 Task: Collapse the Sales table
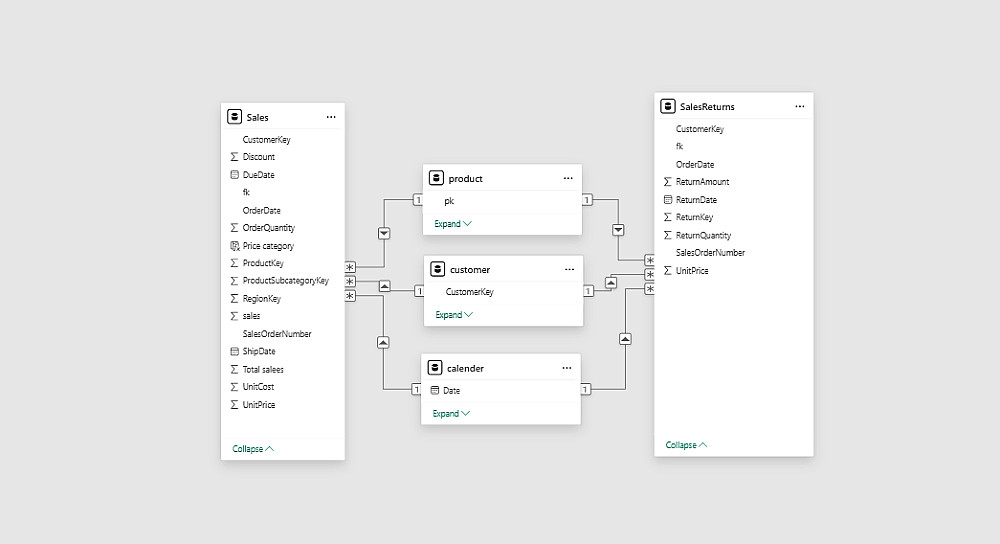click(x=253, y=449)
